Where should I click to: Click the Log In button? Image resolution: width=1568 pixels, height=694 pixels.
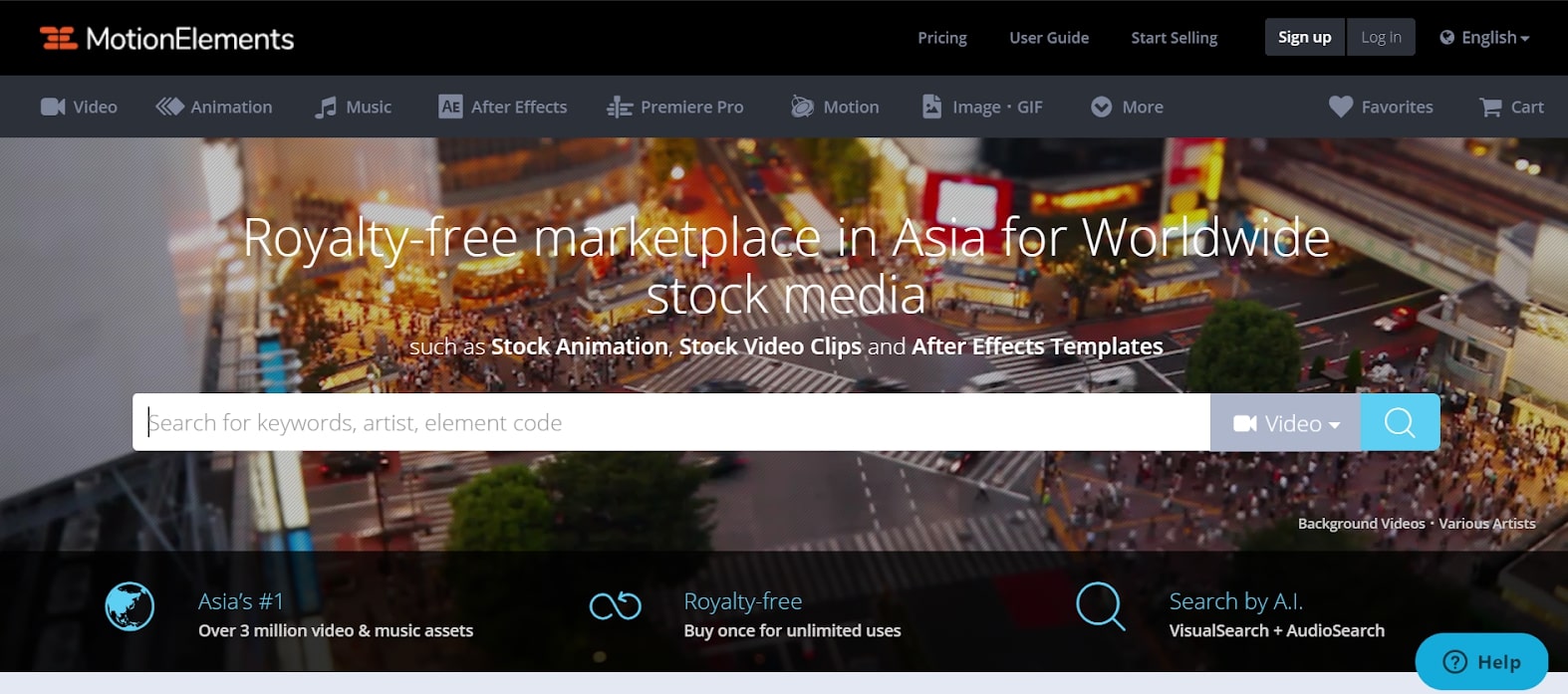tap(1381, 37)
